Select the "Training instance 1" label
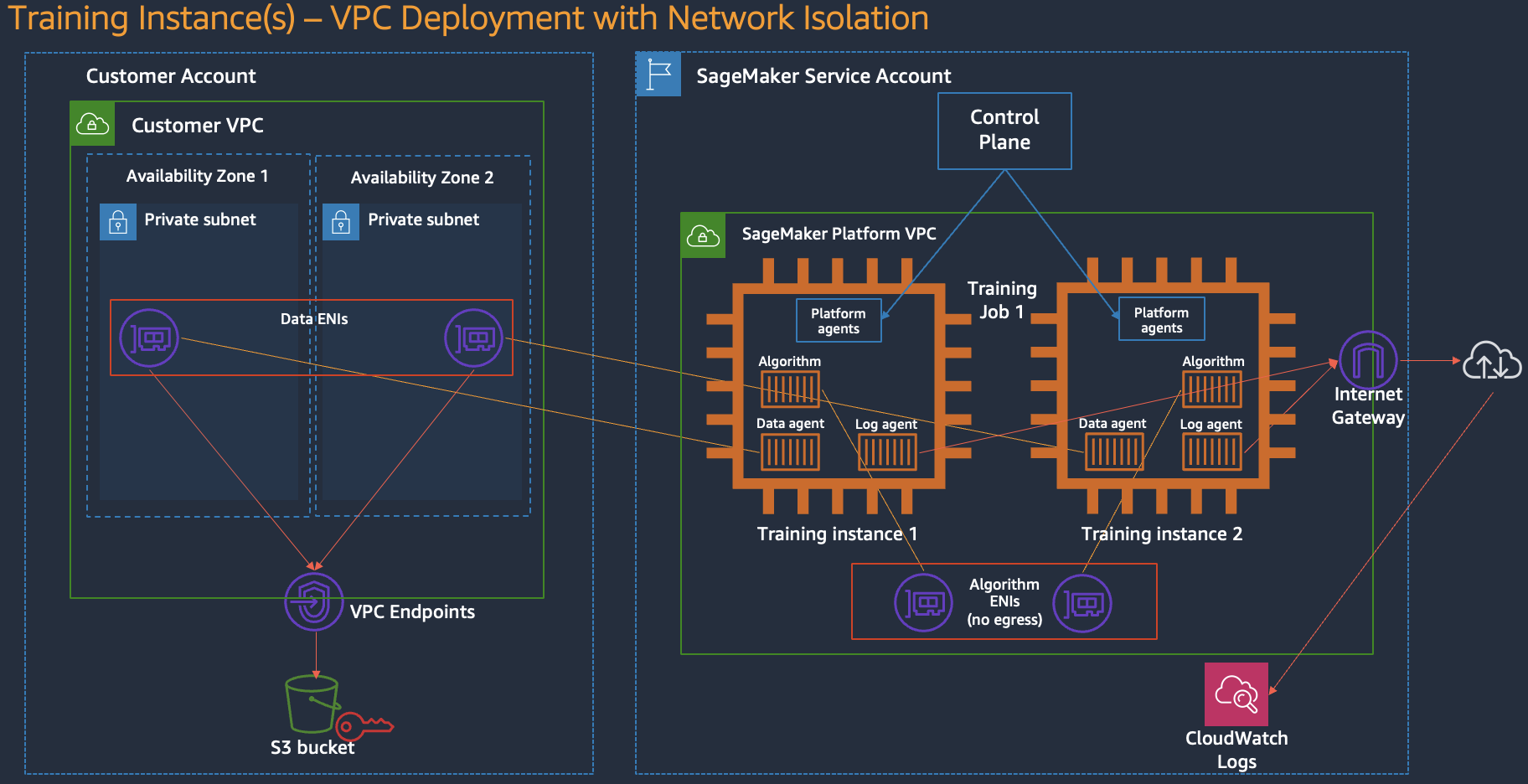1528x784 pixels. click(x=837, y=534)
